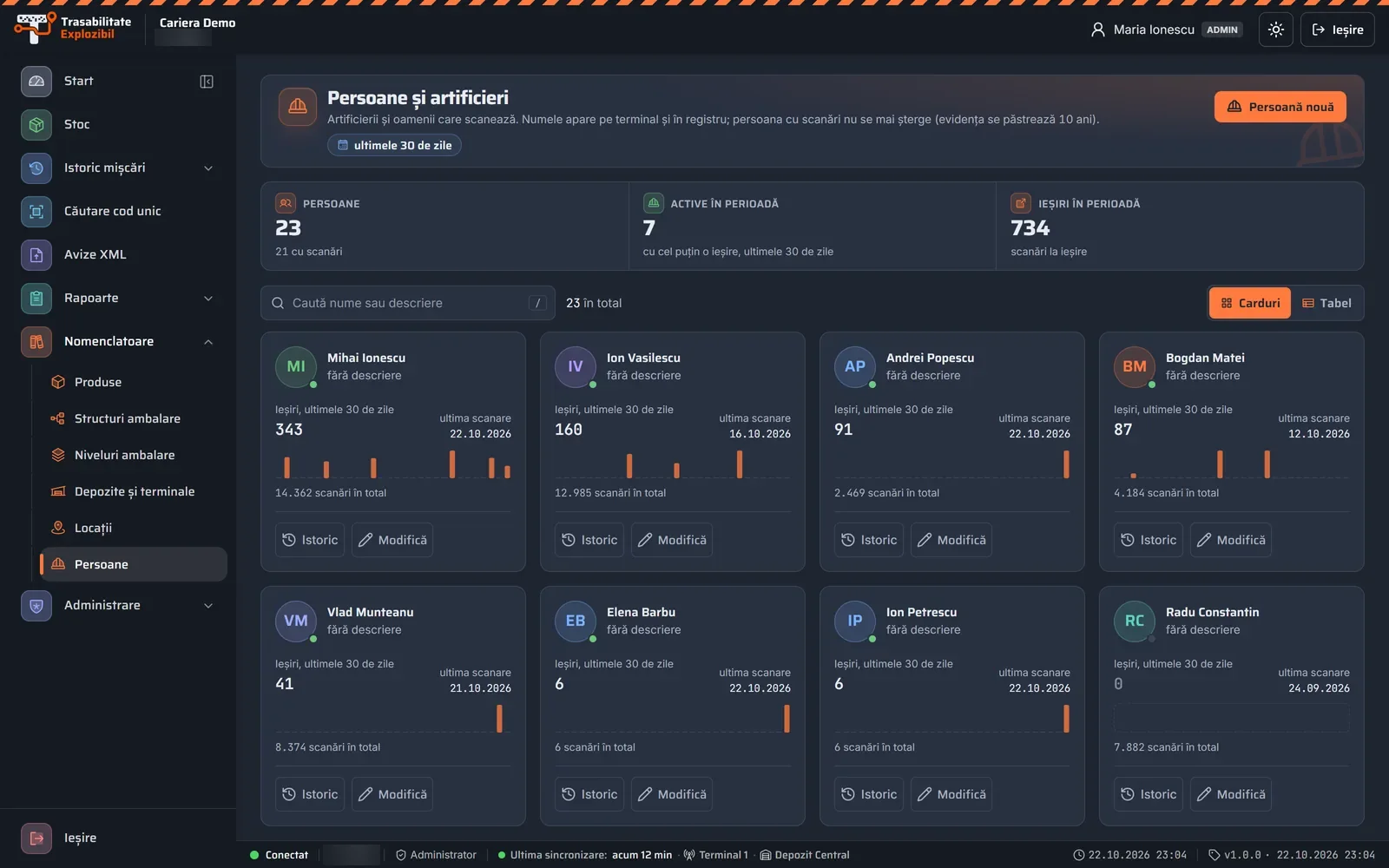Click the Depozit Central status icon

766,855
